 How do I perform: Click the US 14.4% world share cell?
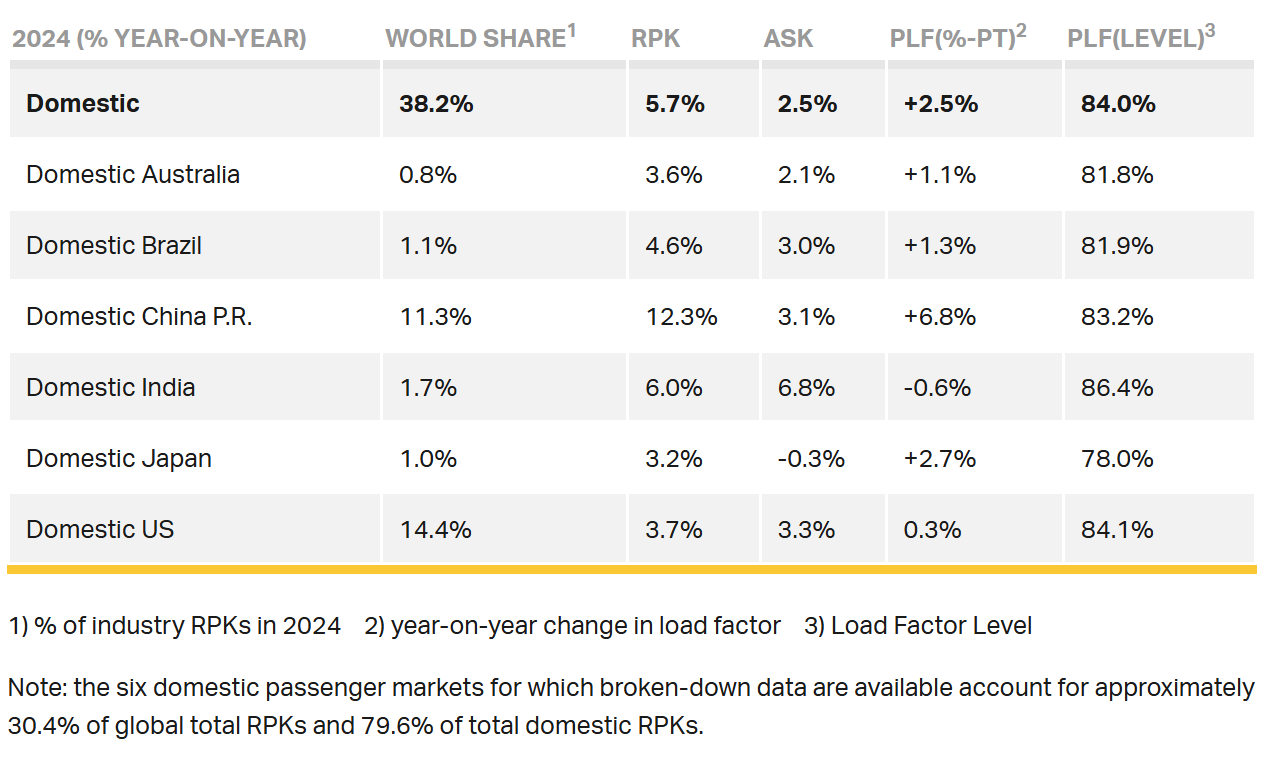[435, 529]
